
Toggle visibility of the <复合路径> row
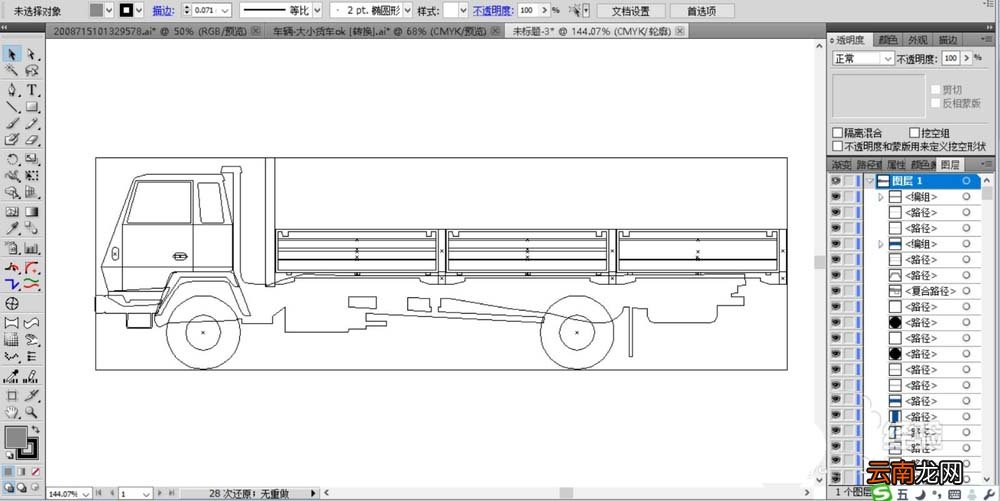835,291
